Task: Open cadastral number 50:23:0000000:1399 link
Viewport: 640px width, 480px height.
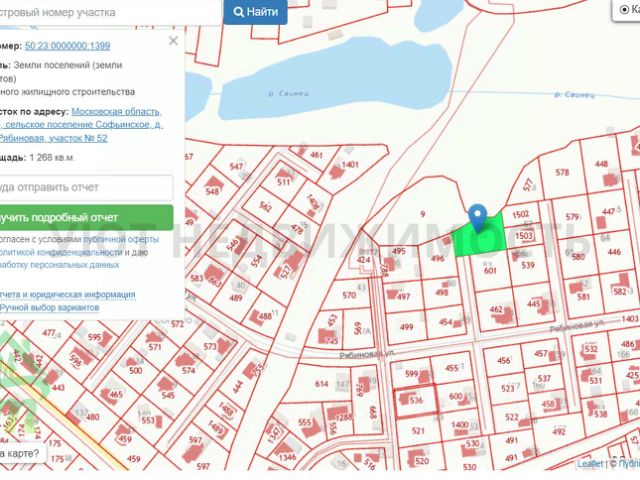Action: point(67,46)
